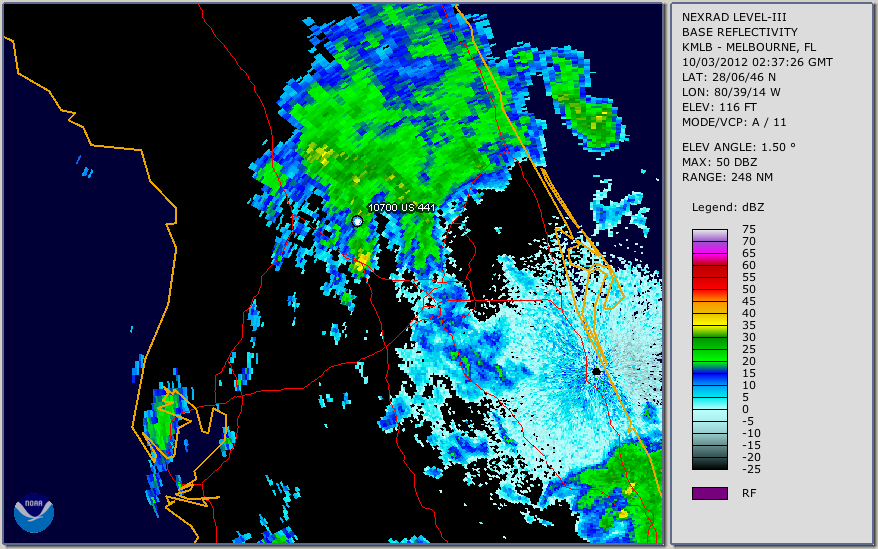Select 'LON: 80/39/14 W' text
The image size is (878, 549).
731,92
